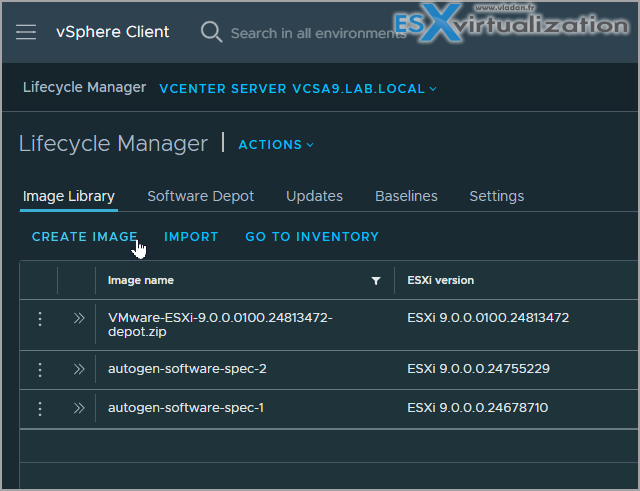Viewport: 640px width, 491px height.
Task: Click the ESXi 9.0.0.0.24678710 version cell
Action: point(478,407)
